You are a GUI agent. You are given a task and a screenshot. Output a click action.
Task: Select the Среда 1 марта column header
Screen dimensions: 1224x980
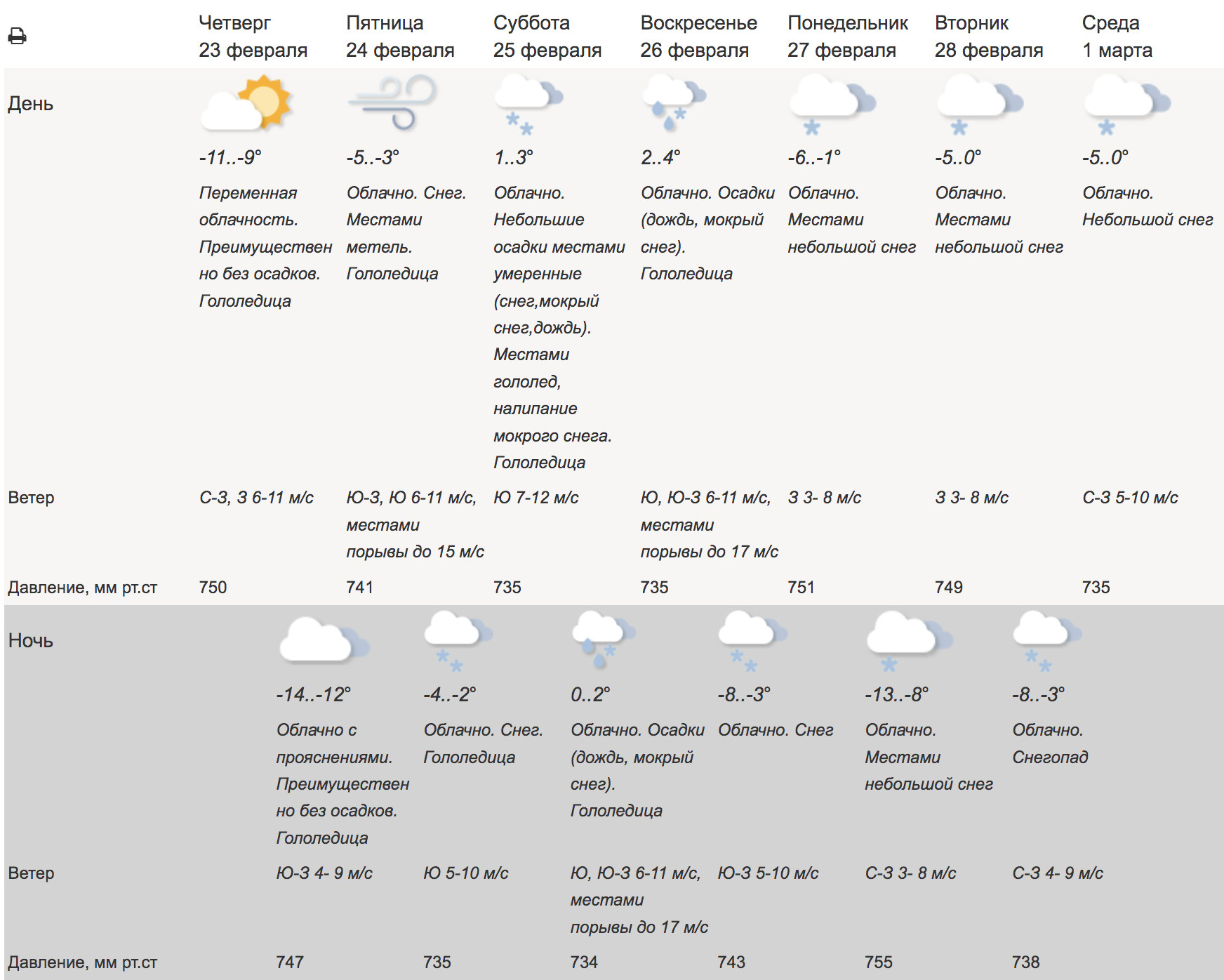tap(1117, 37)
